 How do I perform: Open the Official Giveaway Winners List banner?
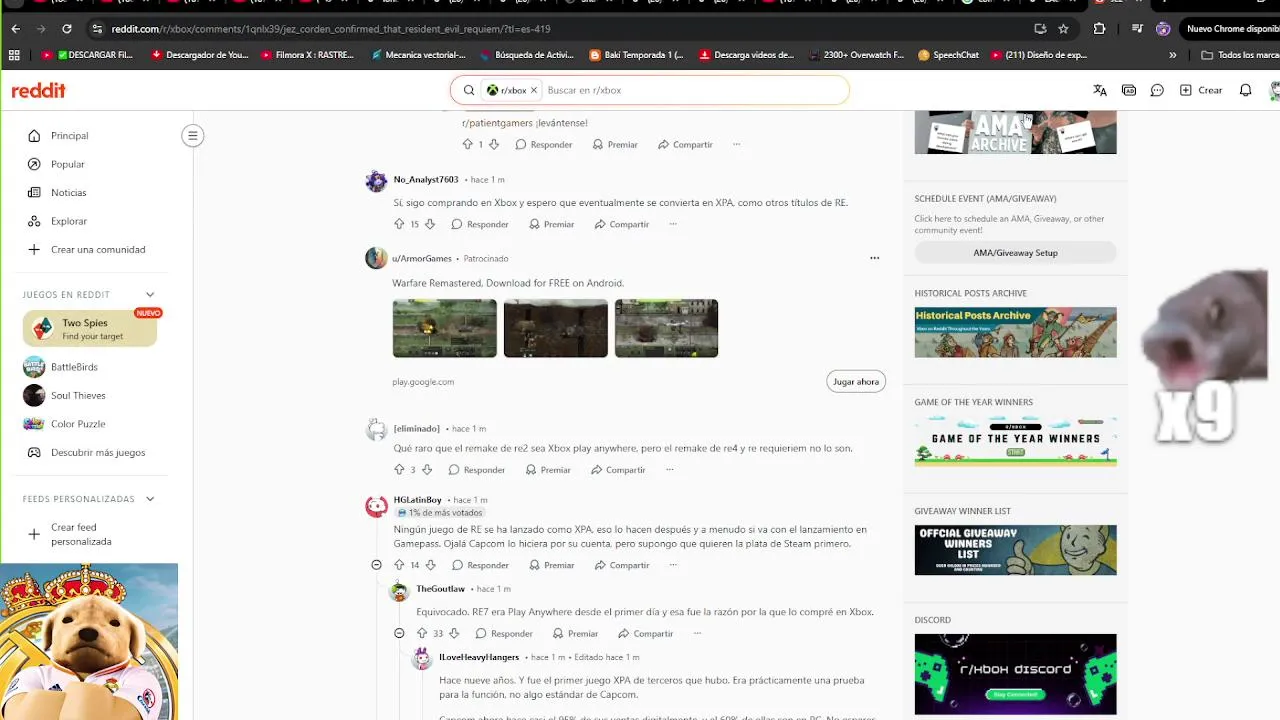(1015, 550)
